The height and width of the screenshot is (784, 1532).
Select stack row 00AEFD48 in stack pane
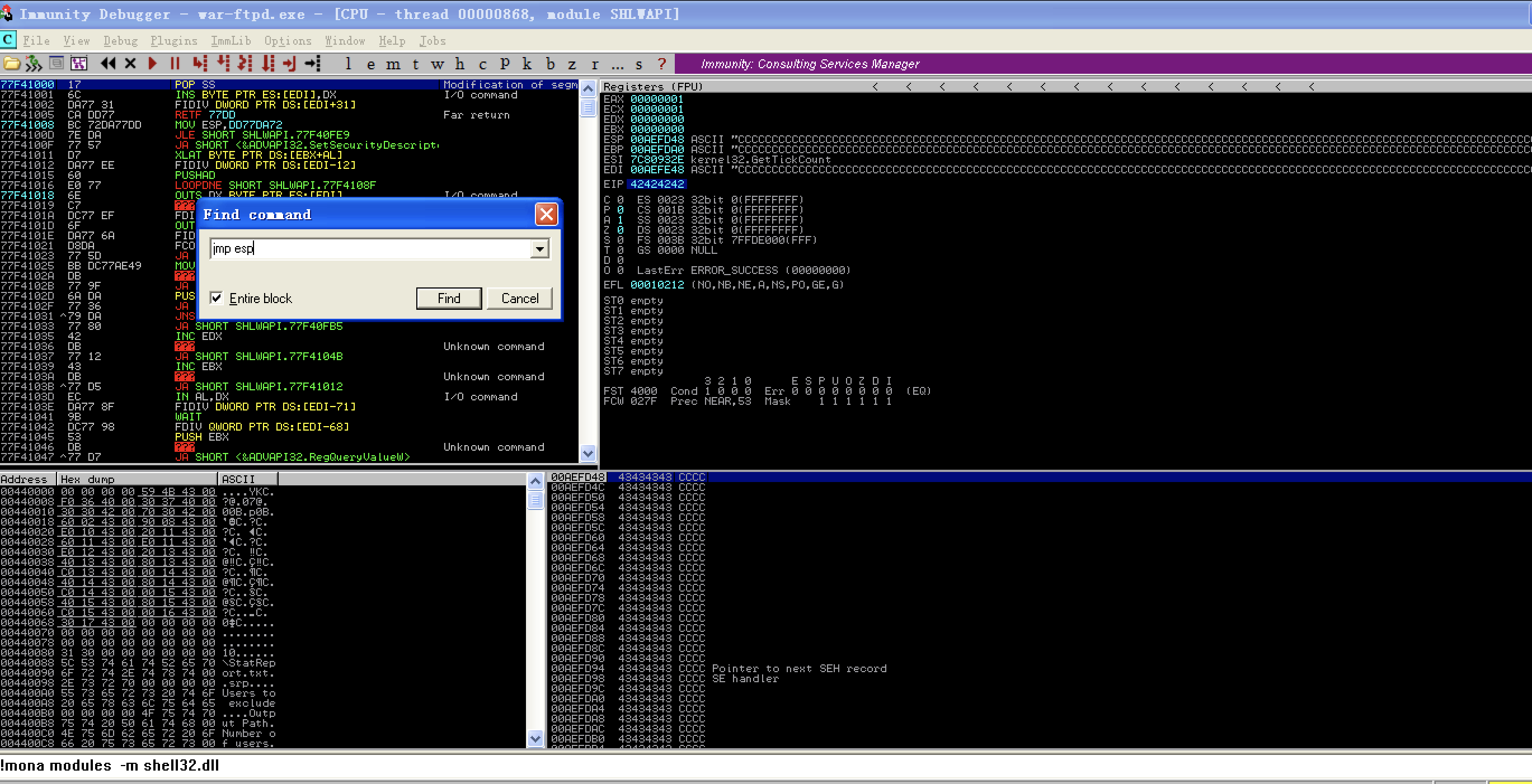pyautogui.click(x=1040, y=476)
